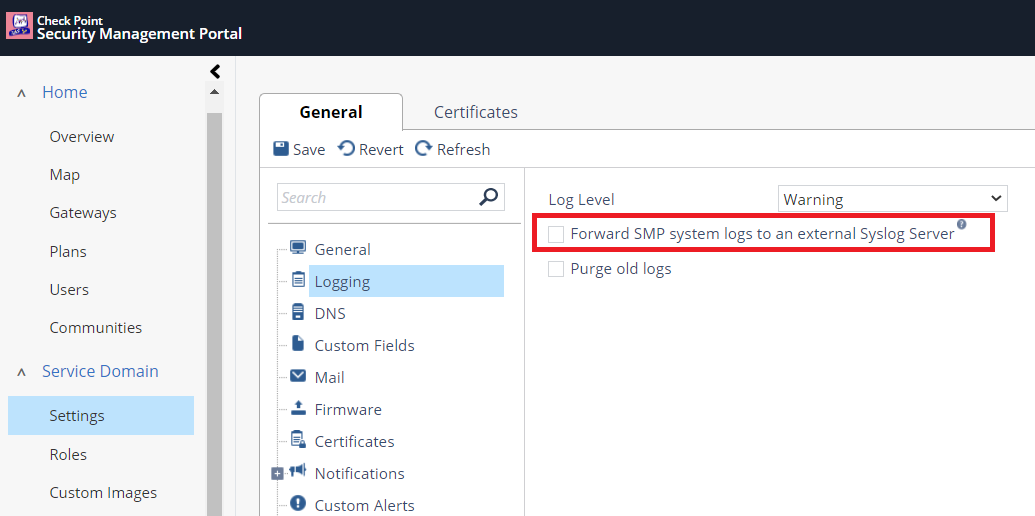The image size is (1035, 516).
Task: Tick the Purge old logs checkbox
Action: coord(556,269)
